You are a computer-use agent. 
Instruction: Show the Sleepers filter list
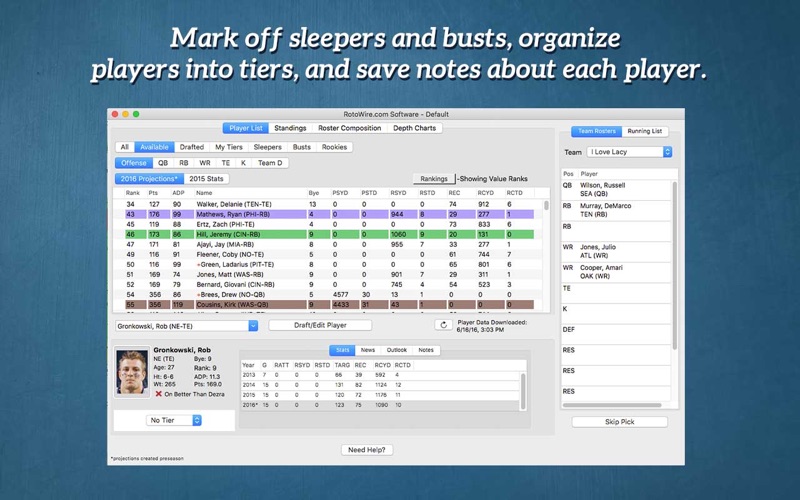tap(267, 147)
